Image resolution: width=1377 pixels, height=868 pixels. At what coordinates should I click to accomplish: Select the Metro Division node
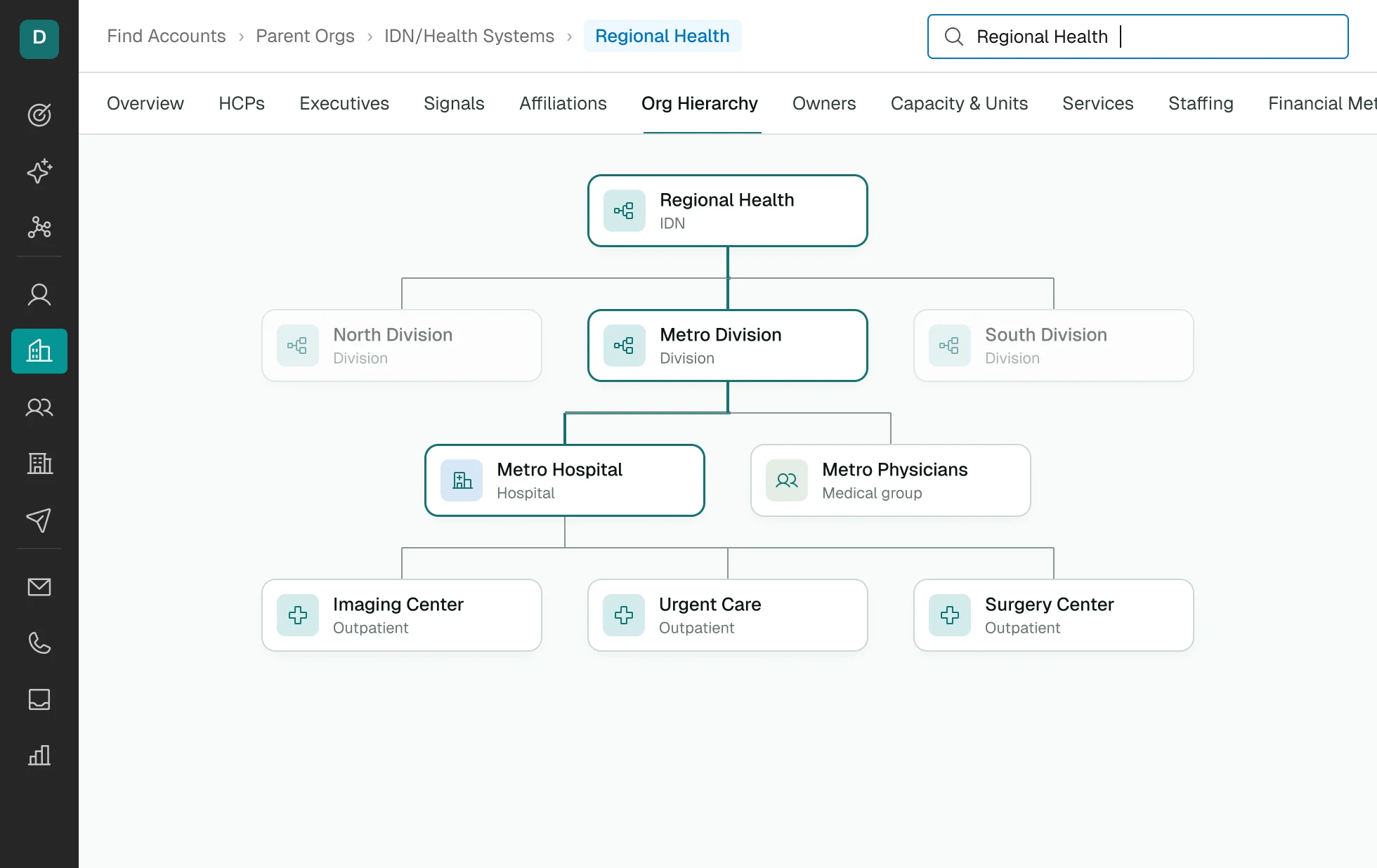pos(728,346)
